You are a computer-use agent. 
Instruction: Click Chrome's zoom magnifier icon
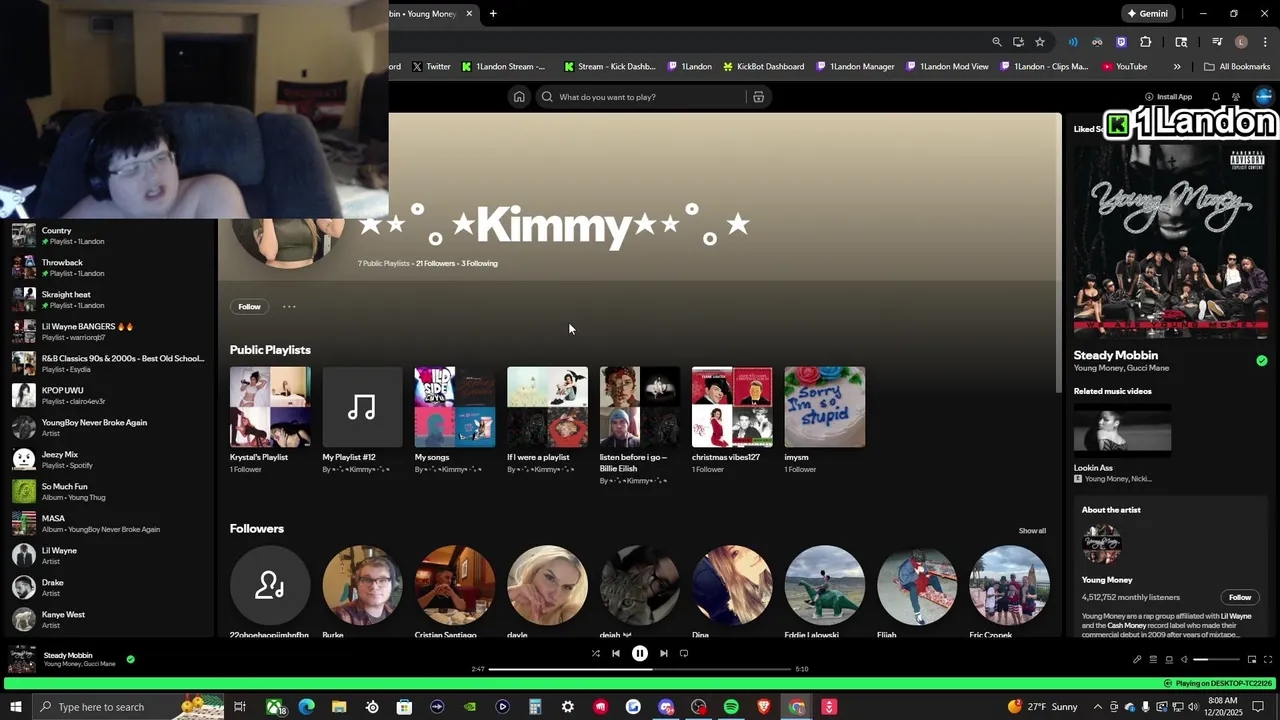pyautogui.click(x=996, y=42)
